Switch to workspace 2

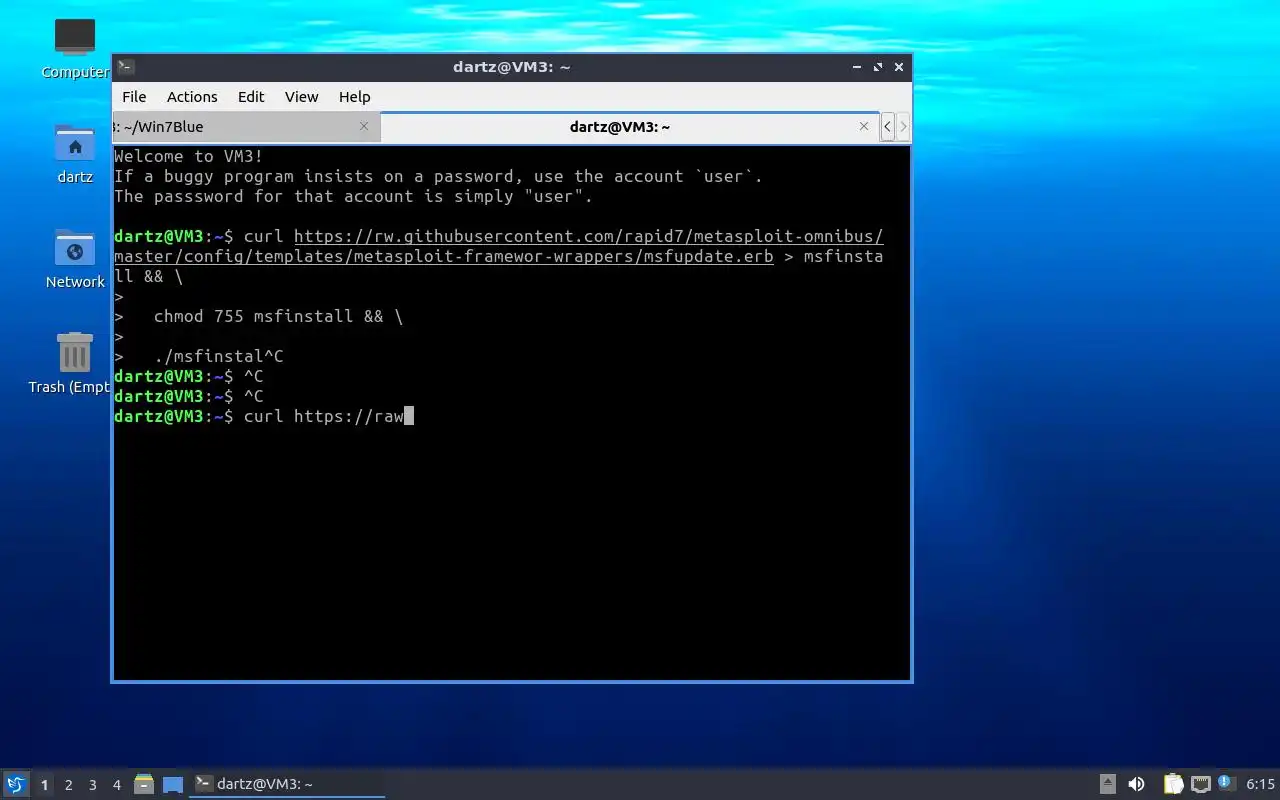coord(69,785)
